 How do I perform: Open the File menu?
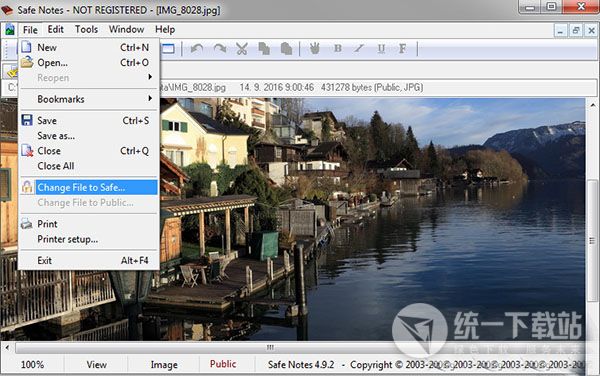pos(30,30)
